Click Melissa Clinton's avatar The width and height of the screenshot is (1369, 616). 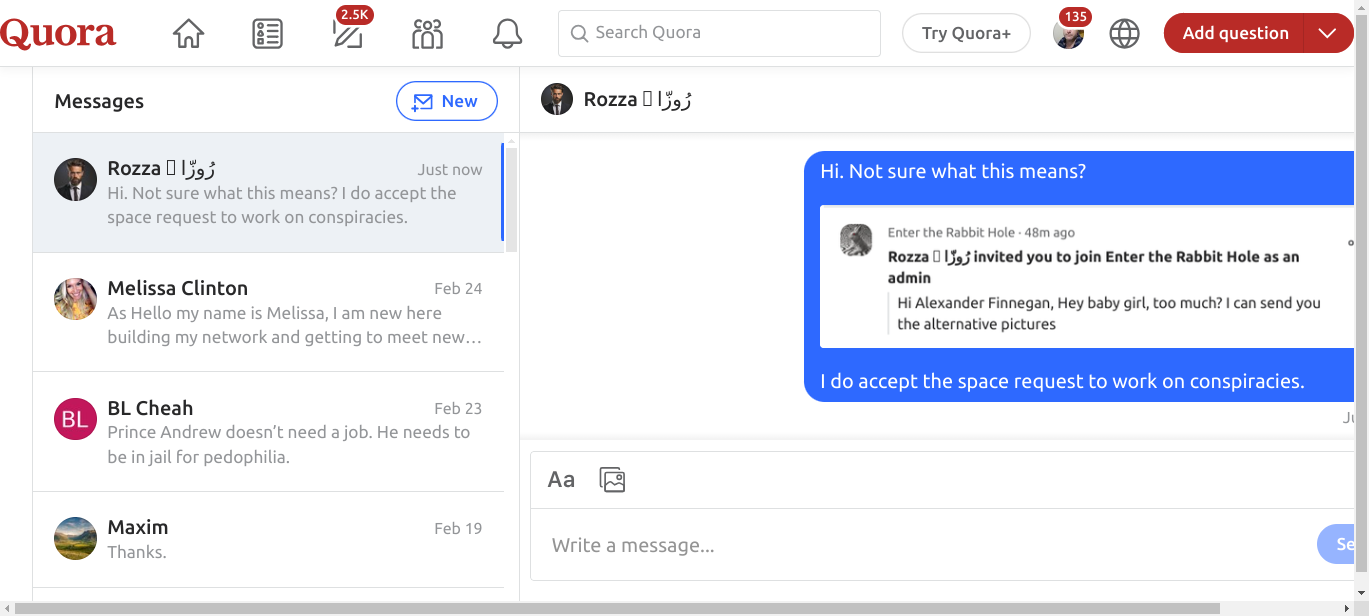[x=75, y=298]
